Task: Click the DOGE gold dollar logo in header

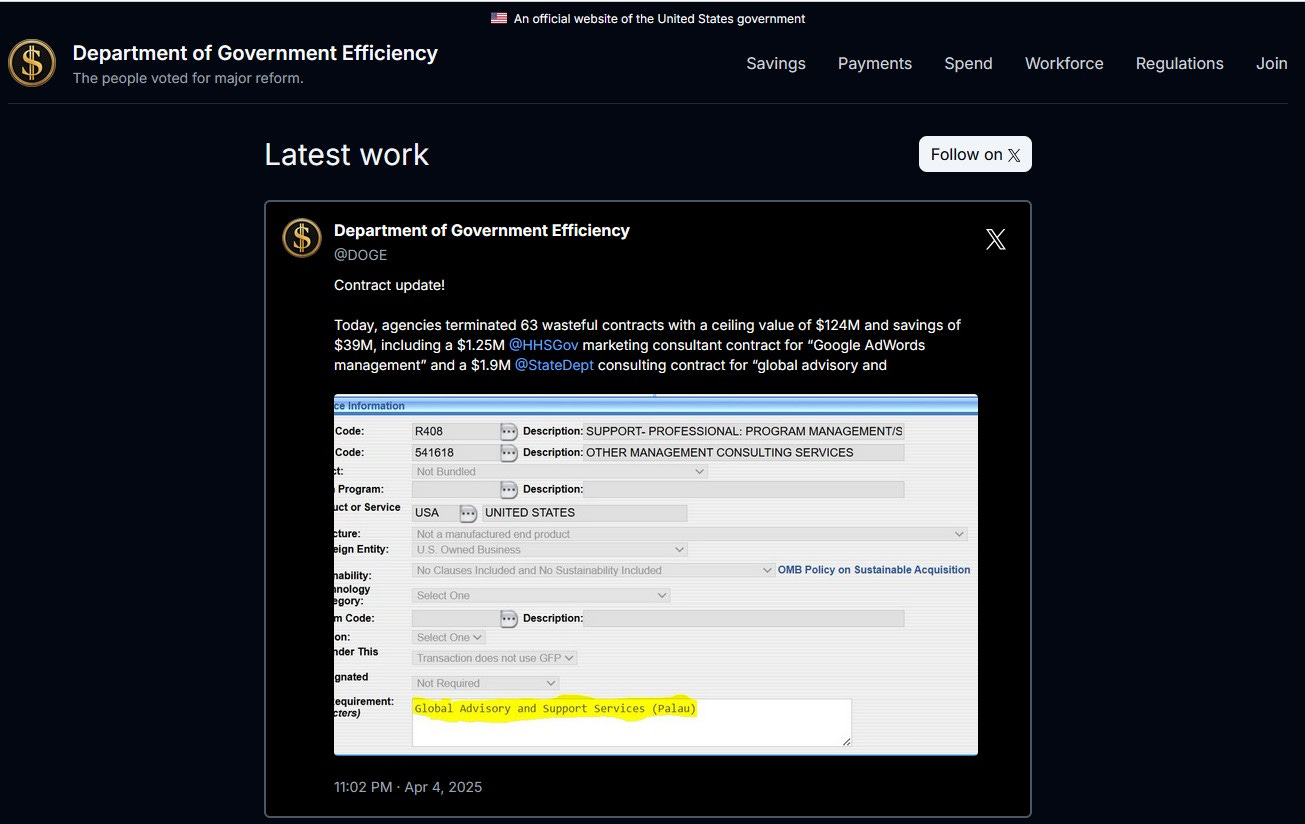Action: [x=32, y=63]
